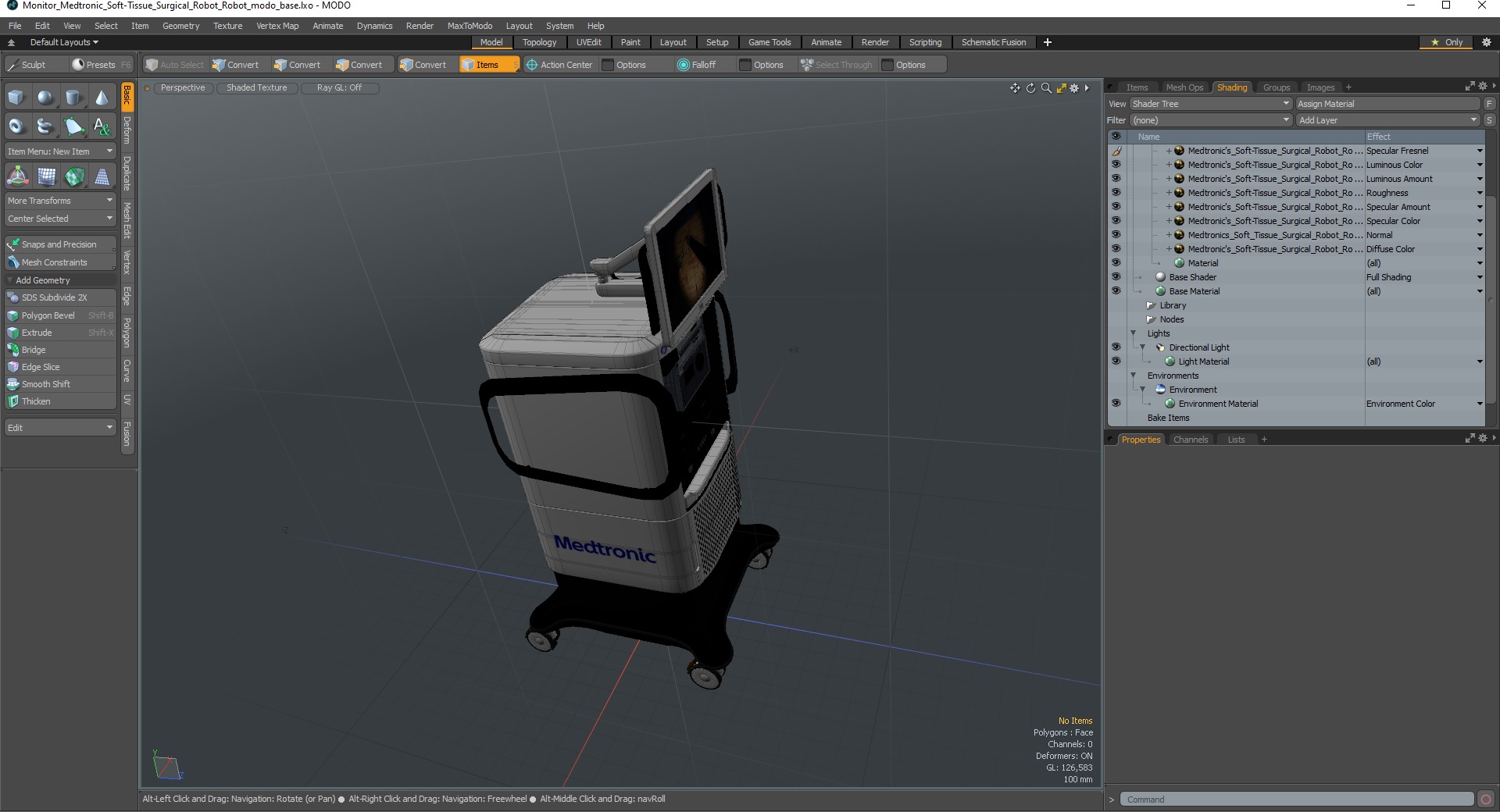The image size is (1500, 812).
Task: Toggle the Auto Select option
Action: (x=175, y=65)
